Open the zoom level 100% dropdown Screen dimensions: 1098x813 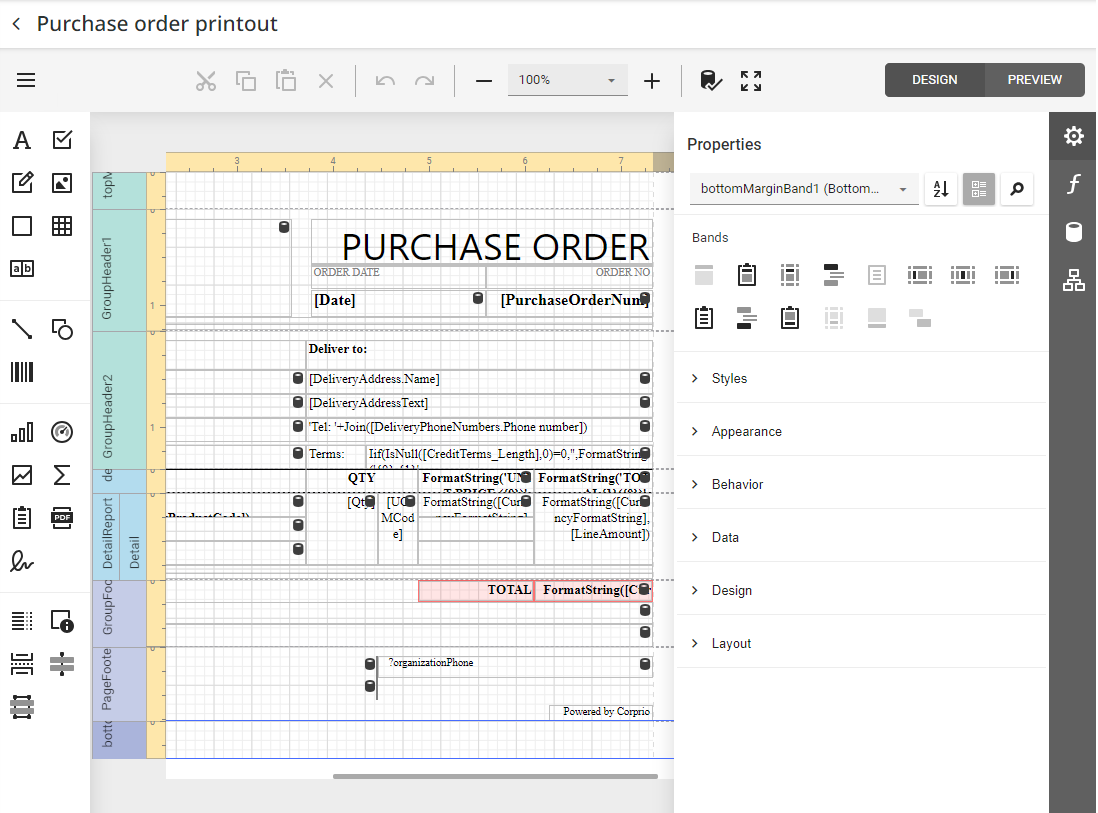(568, 81)
